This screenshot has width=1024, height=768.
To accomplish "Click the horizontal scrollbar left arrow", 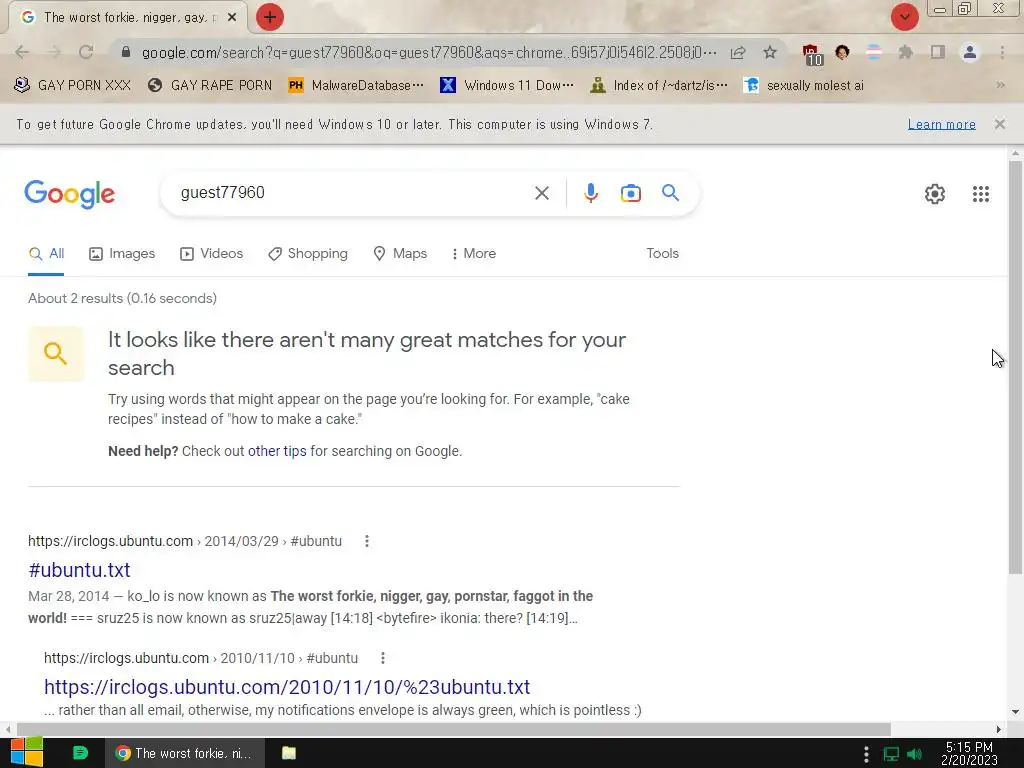I will (7, 729).
